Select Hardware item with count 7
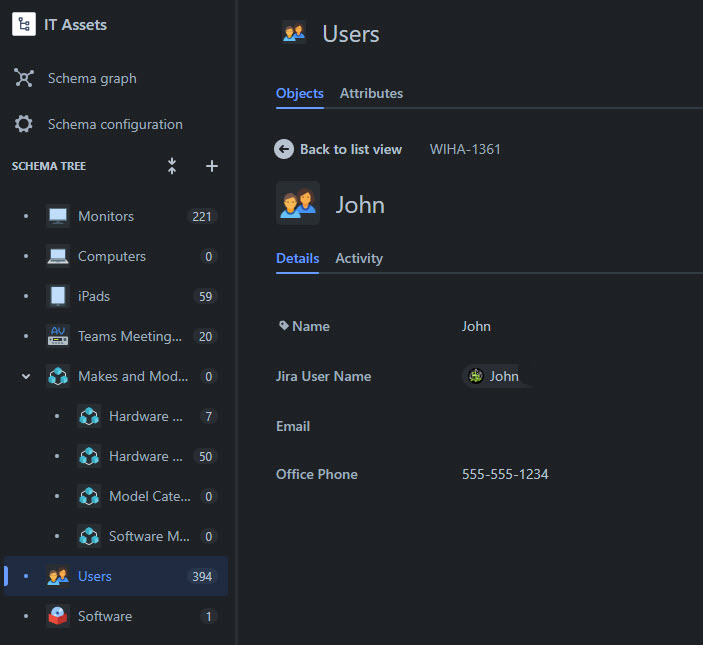Image resolution: width=703 pixels, height=645 pixels. (146, 416)
